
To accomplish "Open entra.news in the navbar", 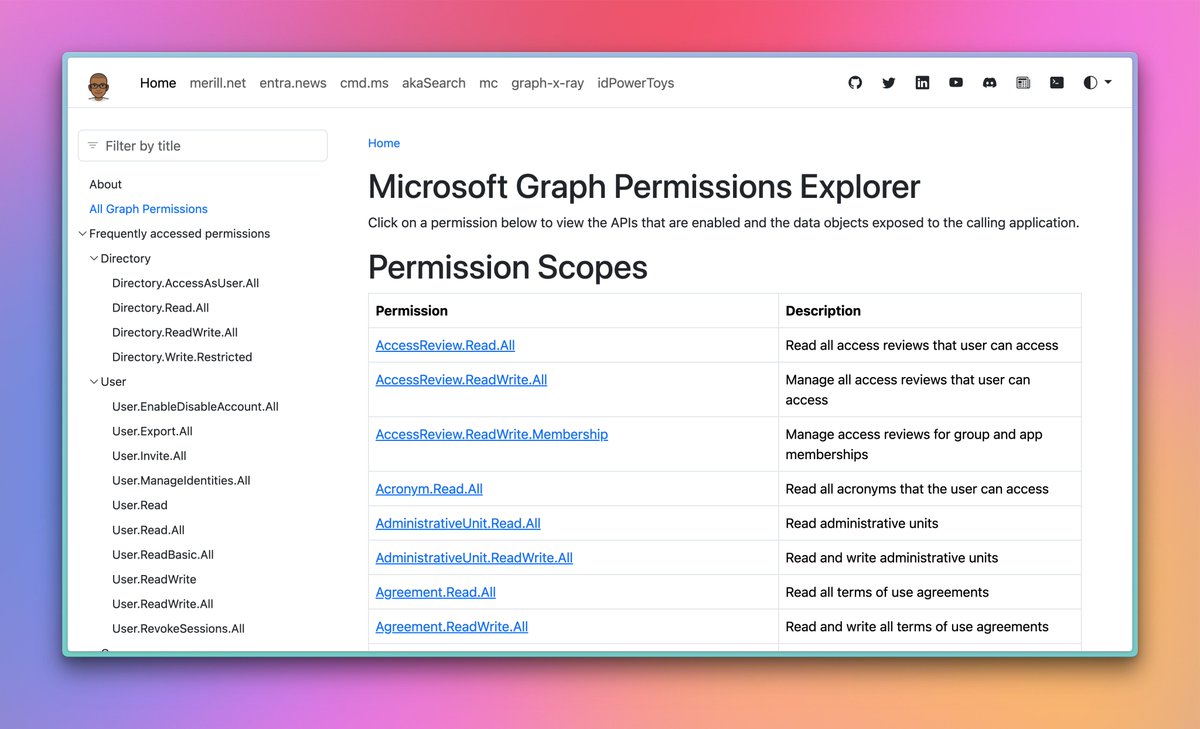I will point(293,83).
